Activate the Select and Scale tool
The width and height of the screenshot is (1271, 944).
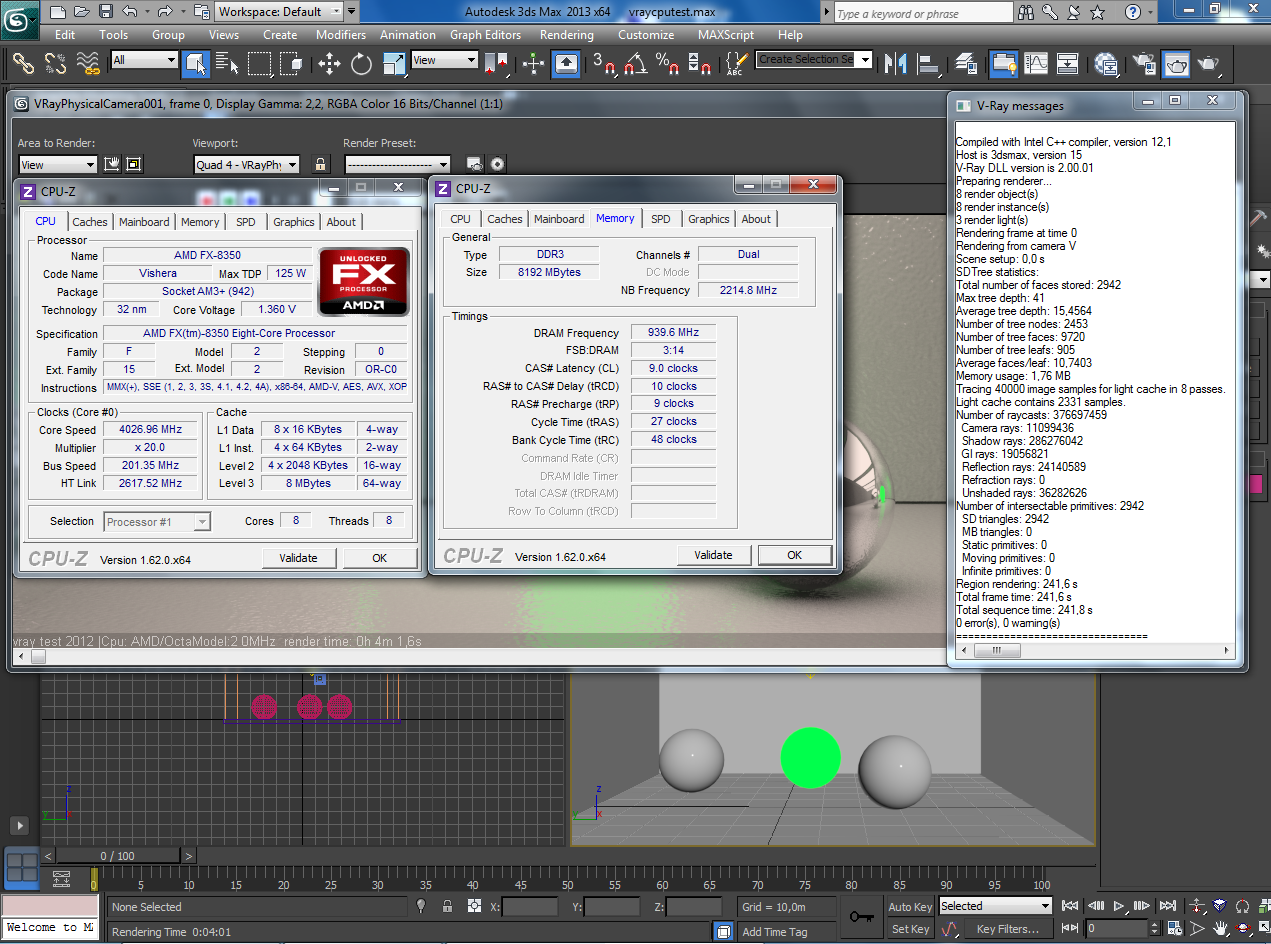pyautogui.click(x=394, y=64)
